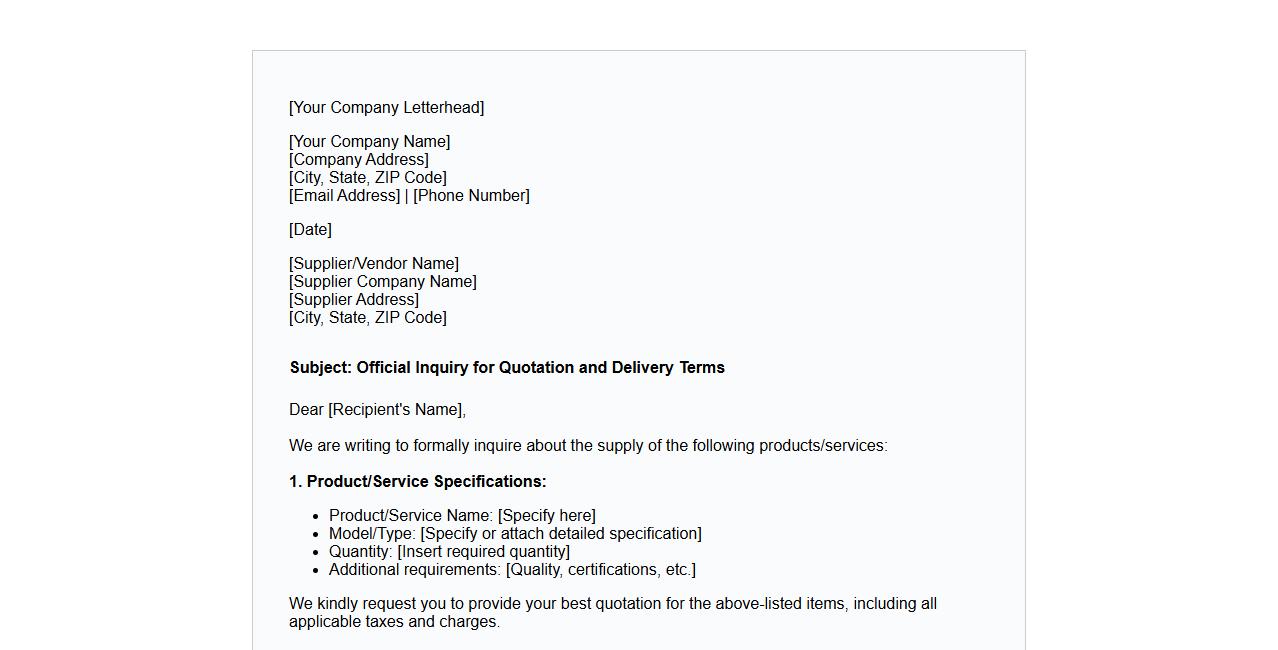Viewport: 1278px width, 650px height.
Task: Click the bold Subject line
Action: pyautogui.click(x=507, y=368)
